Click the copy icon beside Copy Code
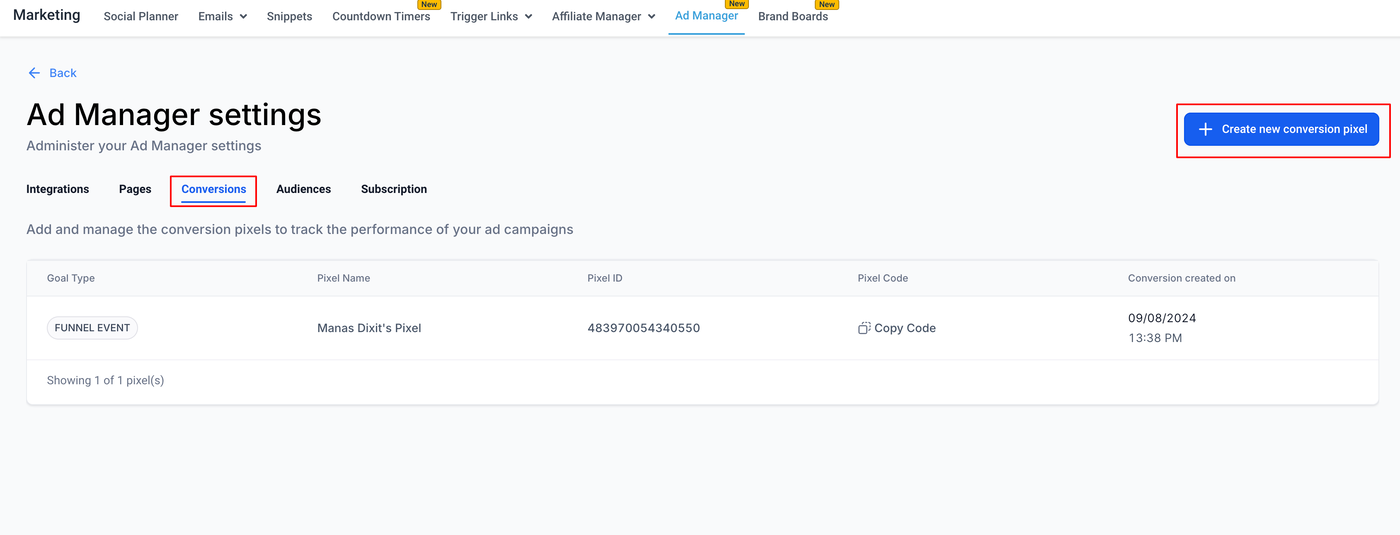Image resolution: width=1400 pixels, height=535 pixels. coord(864,328)
